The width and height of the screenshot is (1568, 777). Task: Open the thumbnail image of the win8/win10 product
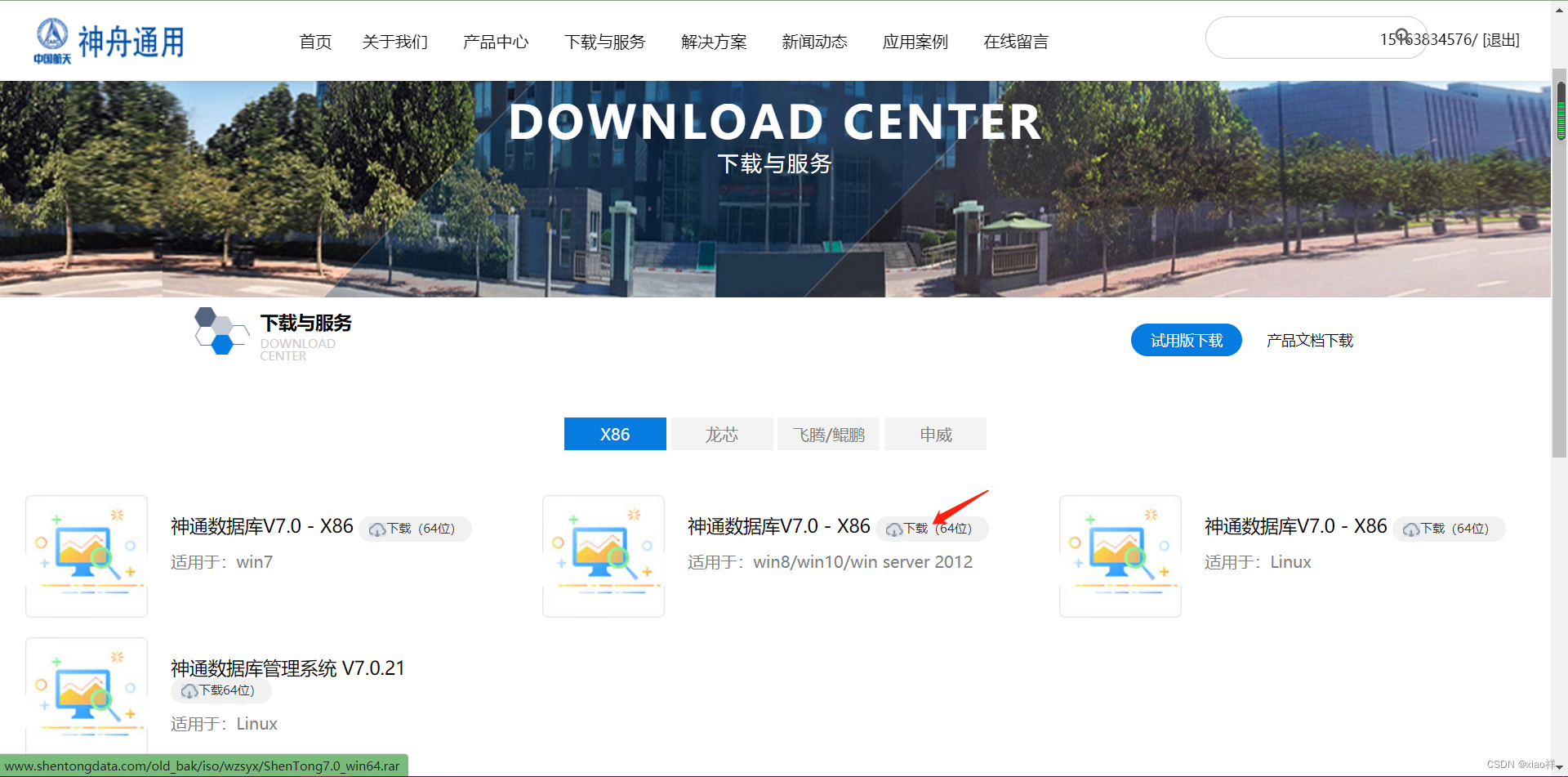(604, 556)
